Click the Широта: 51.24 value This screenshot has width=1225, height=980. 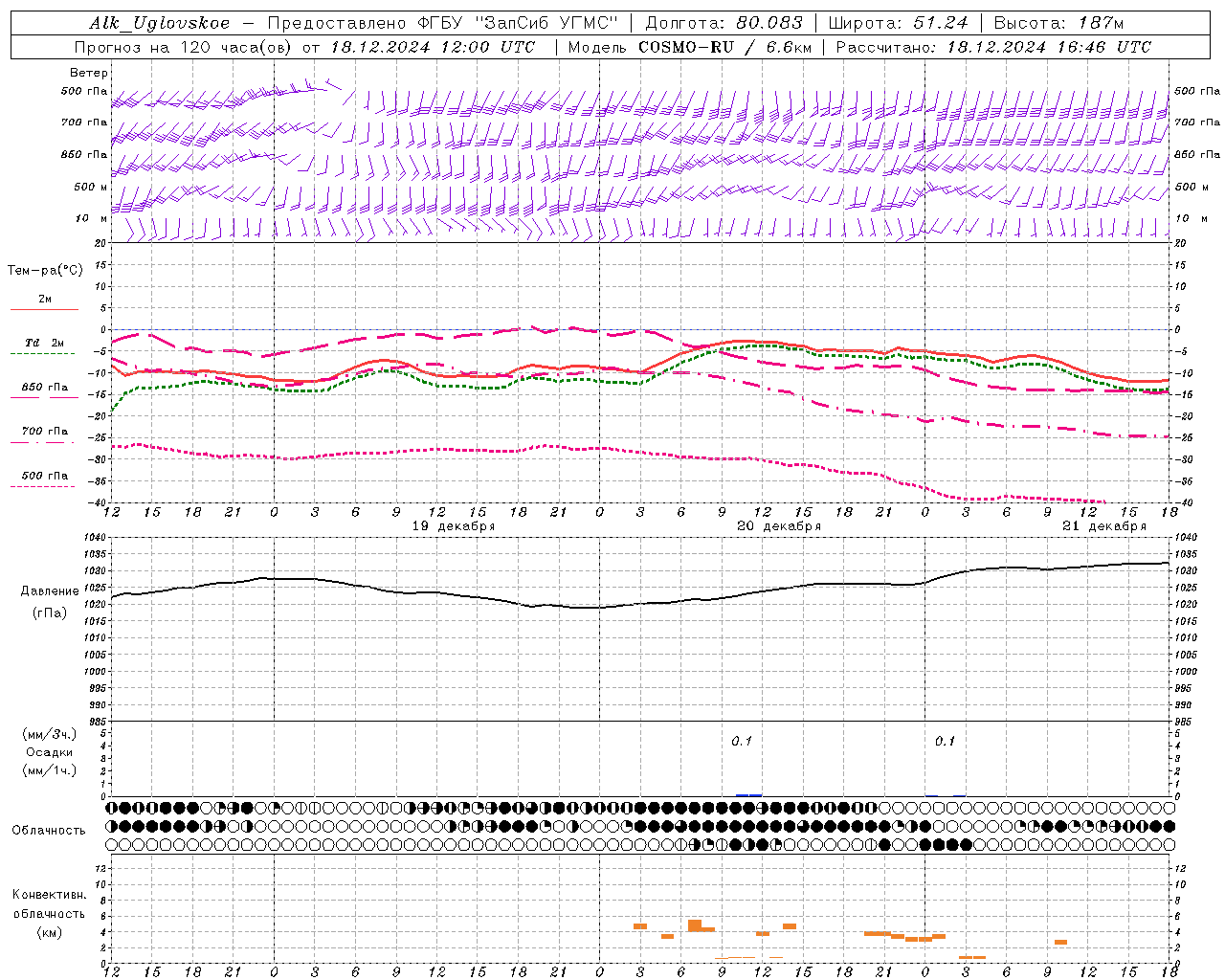click(x=898, y=23)
